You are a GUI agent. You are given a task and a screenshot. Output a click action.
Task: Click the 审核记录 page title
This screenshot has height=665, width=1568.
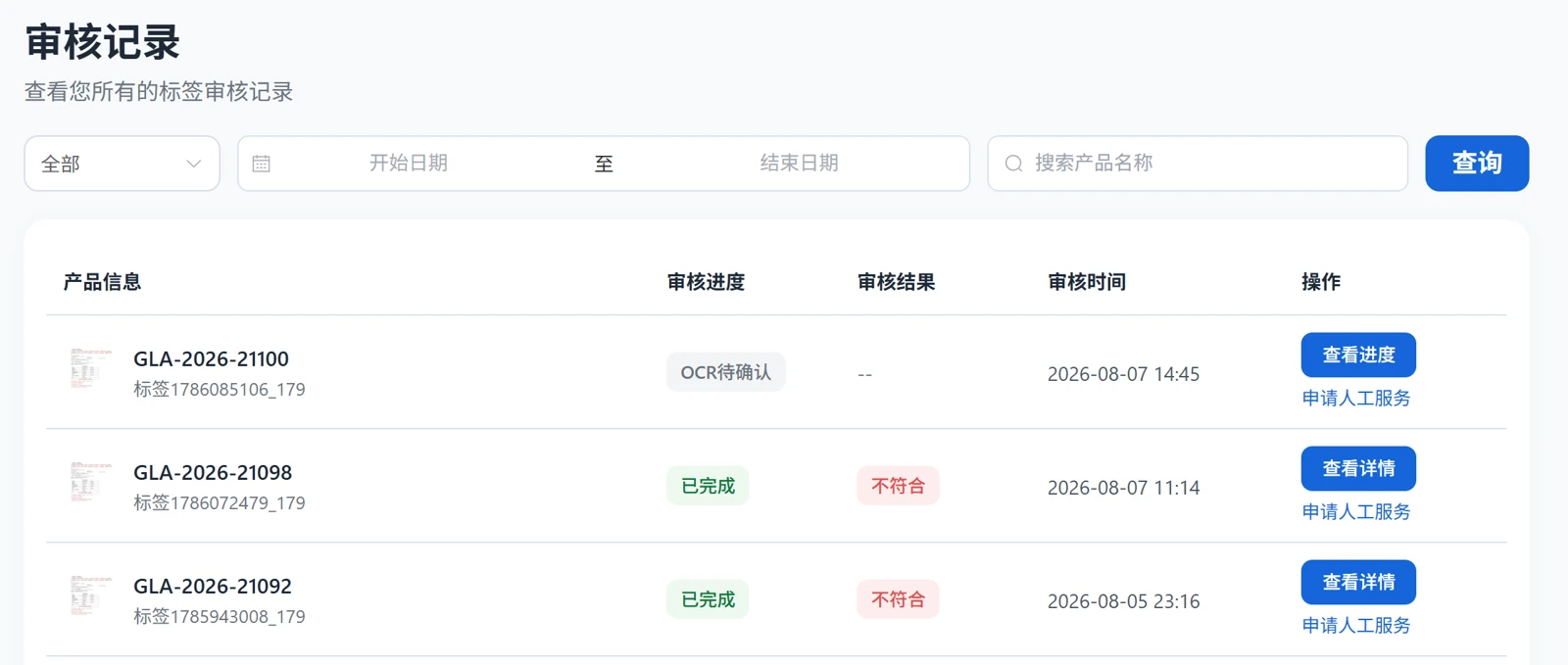point(103,42)
